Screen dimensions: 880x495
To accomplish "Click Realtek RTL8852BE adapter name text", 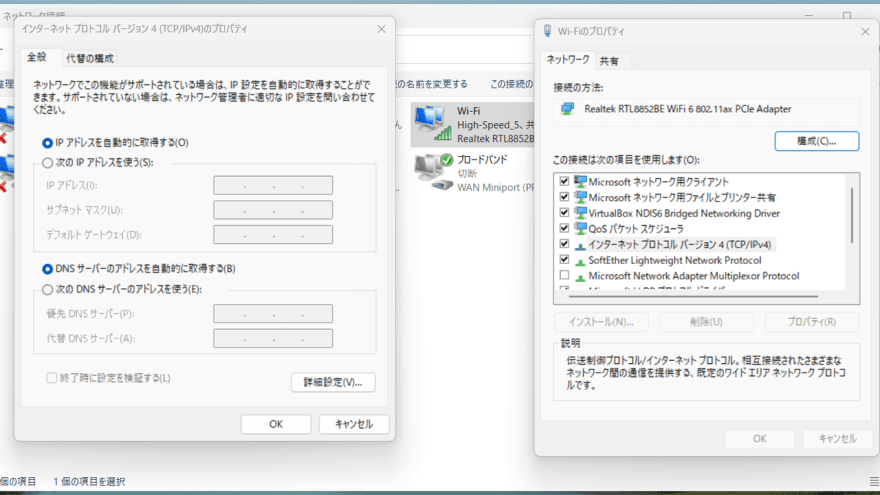I will [x=688, y=109].
